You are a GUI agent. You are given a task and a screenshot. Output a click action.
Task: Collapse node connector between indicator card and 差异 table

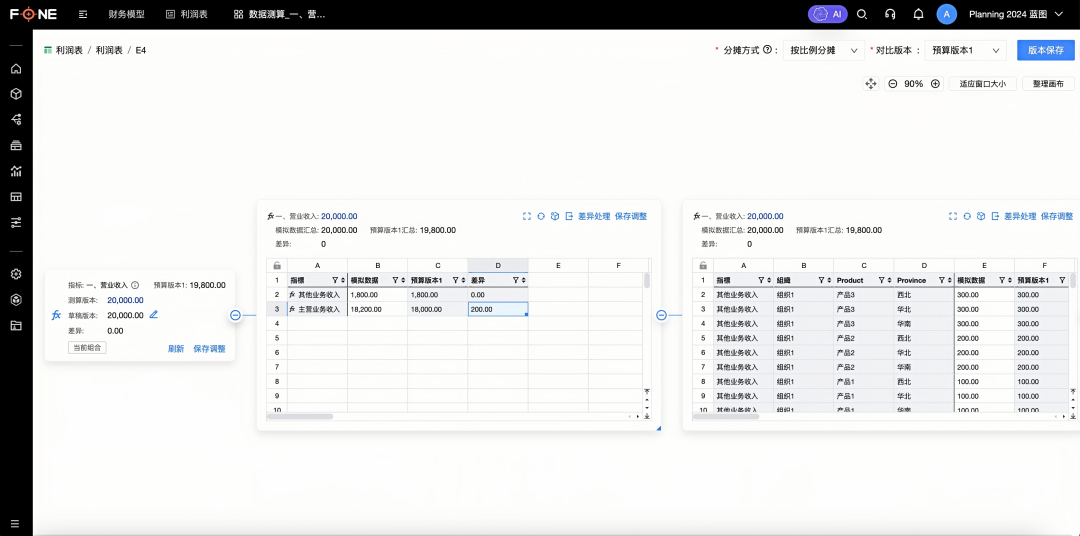pyautogui.click(x=235, y=315)
